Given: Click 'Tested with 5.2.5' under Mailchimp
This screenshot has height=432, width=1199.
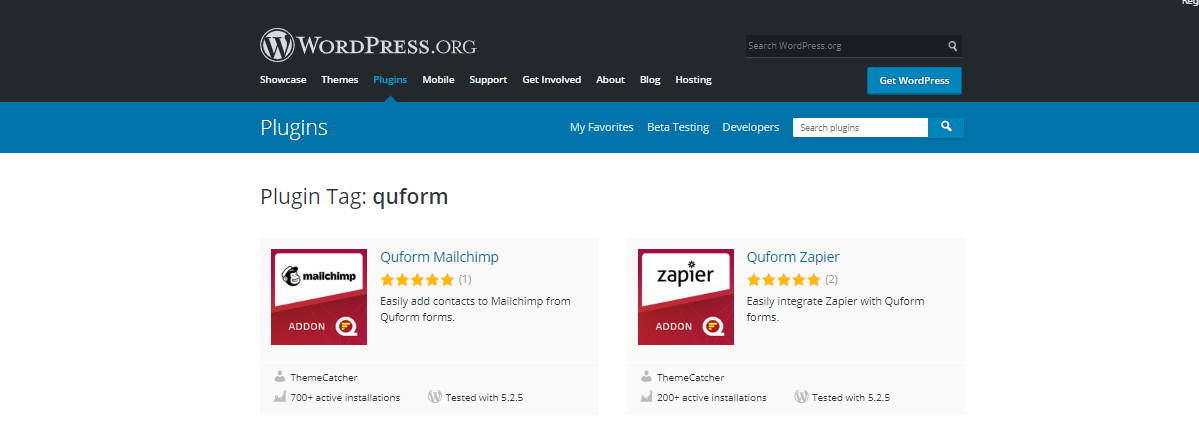Looking at the screenshot, I should click(484, 398).
